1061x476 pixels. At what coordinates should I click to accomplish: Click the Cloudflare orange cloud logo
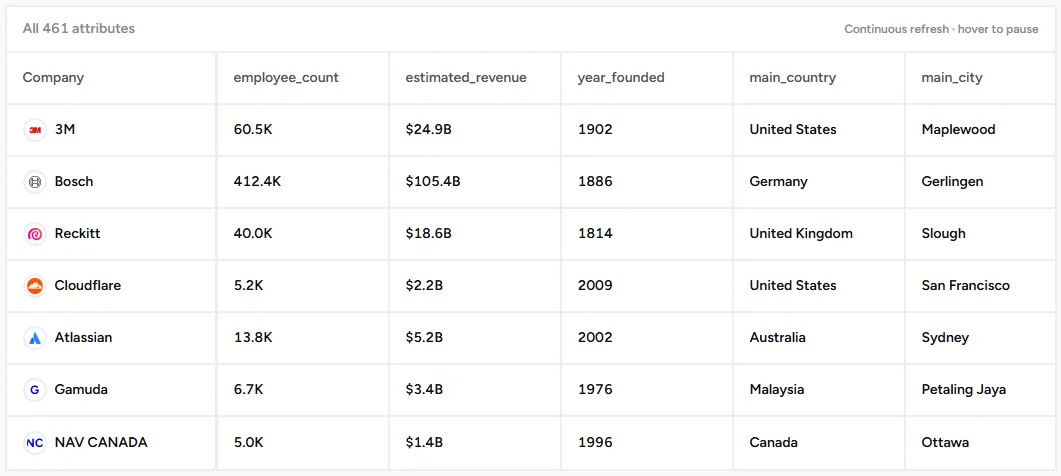click(35, 286)
